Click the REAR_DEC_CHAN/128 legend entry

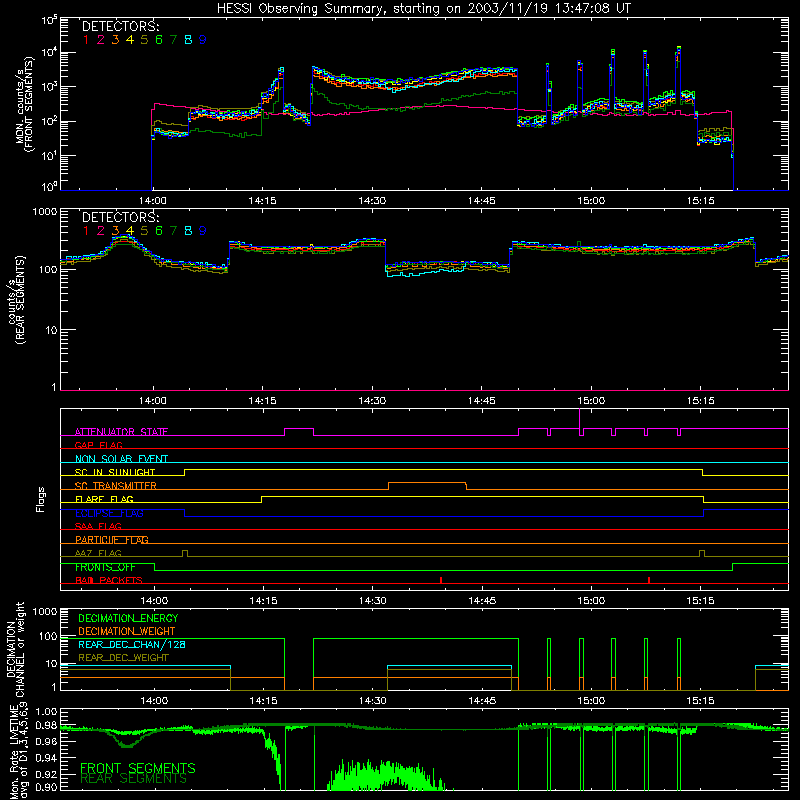(132, 644)
